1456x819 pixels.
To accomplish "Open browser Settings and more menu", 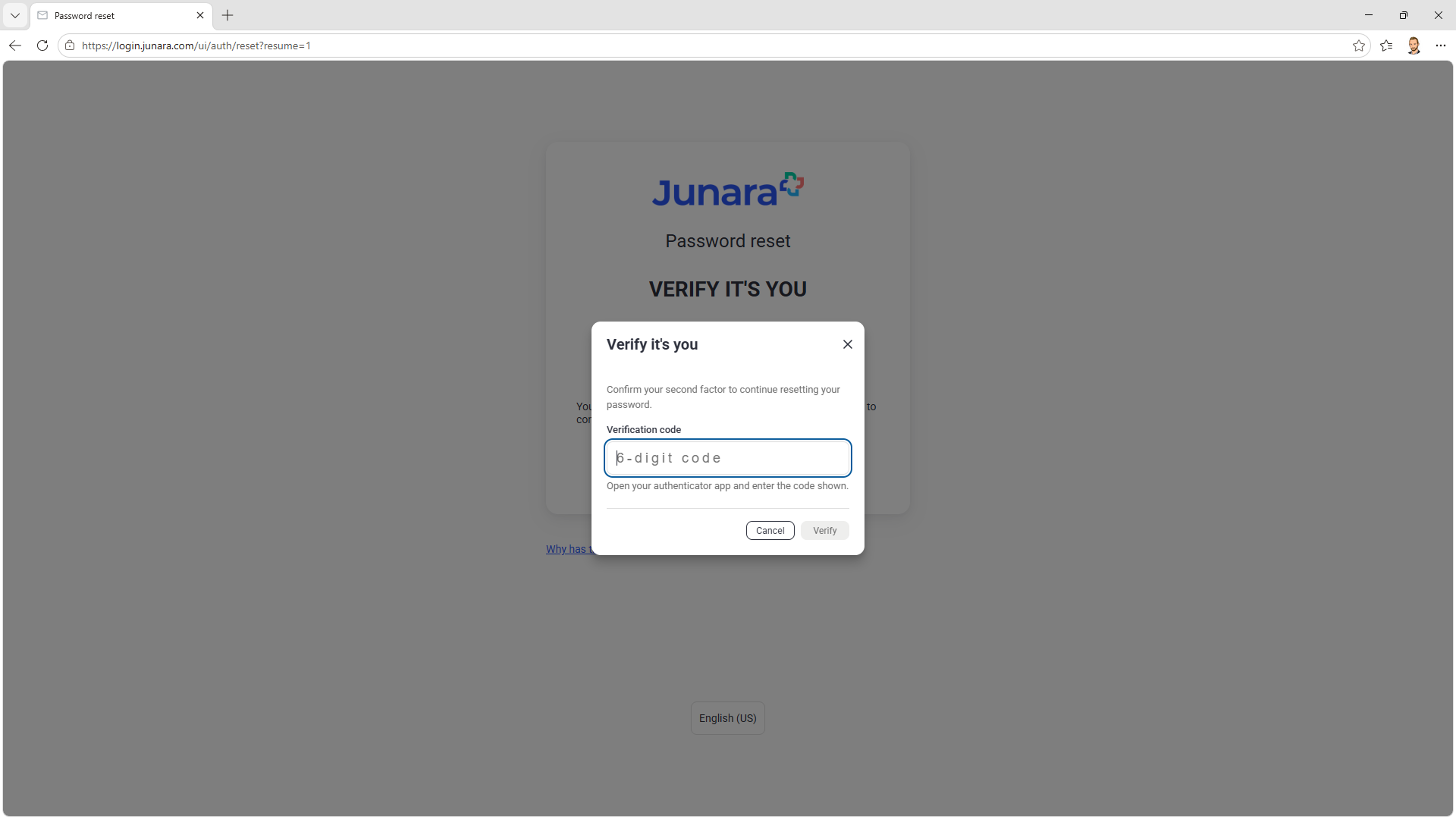I will point(1441,46).
